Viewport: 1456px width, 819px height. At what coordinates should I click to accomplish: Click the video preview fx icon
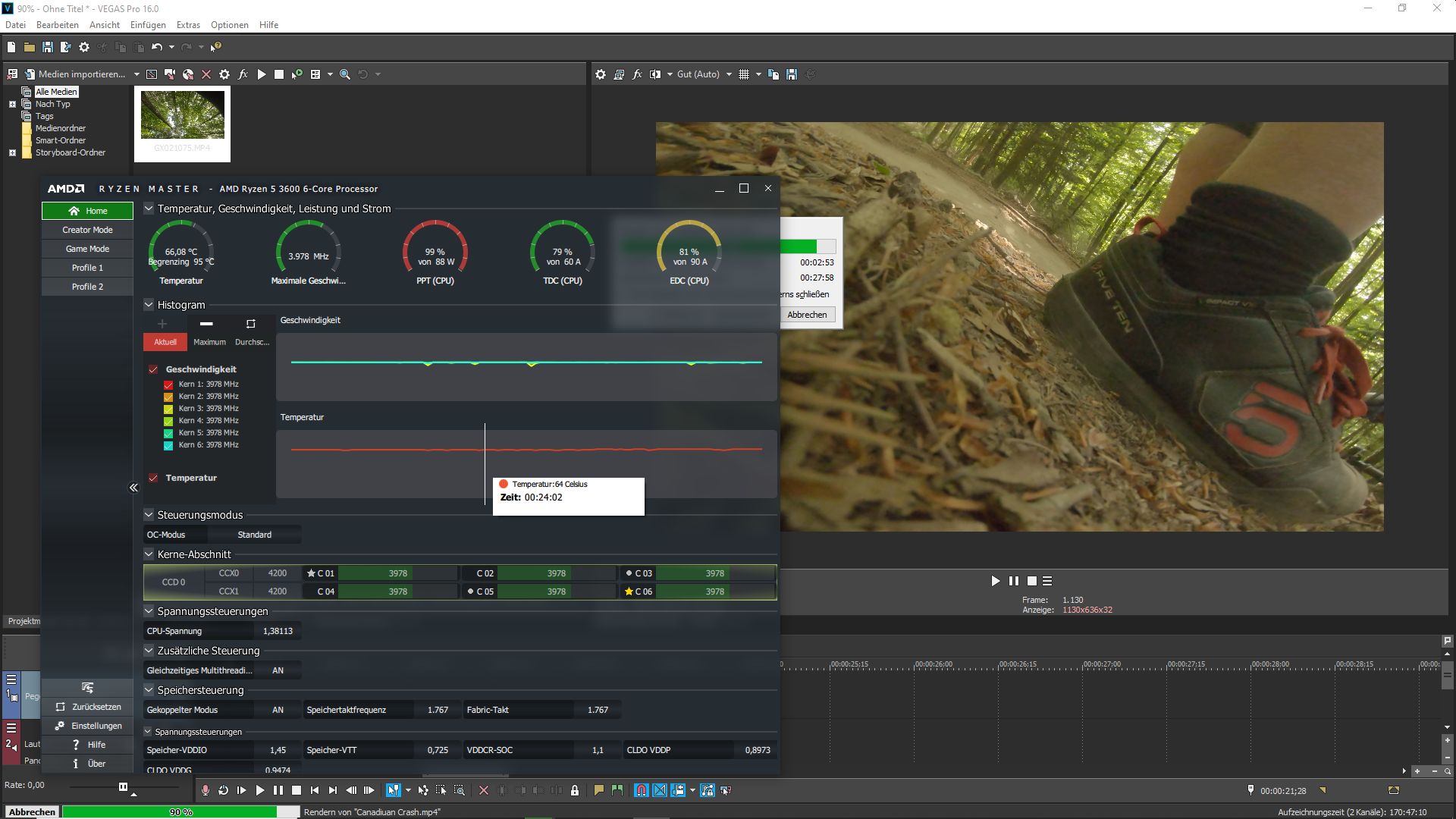(637, 74)
